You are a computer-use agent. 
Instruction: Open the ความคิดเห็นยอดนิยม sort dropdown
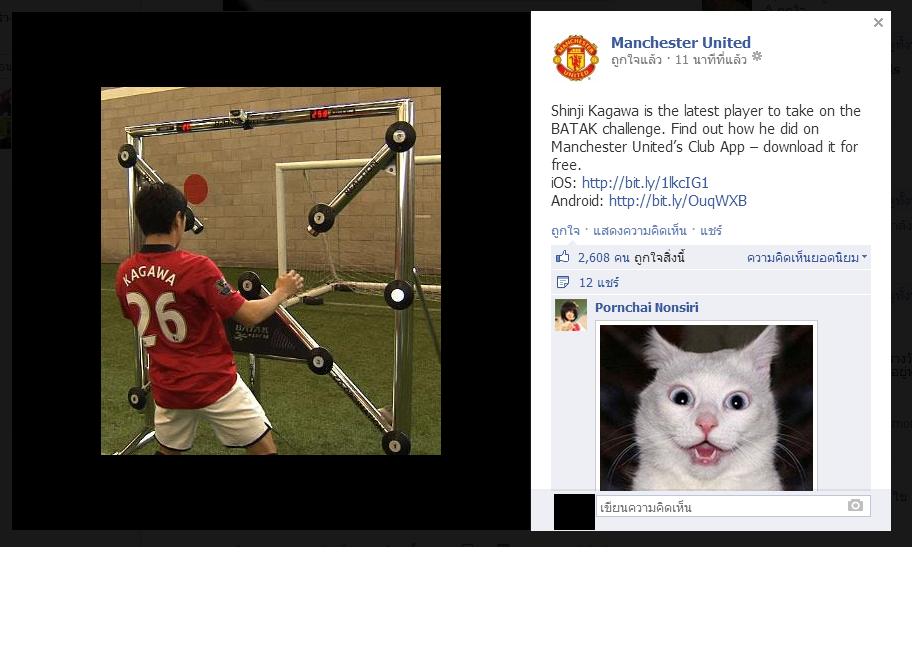(x=807, y=257)
